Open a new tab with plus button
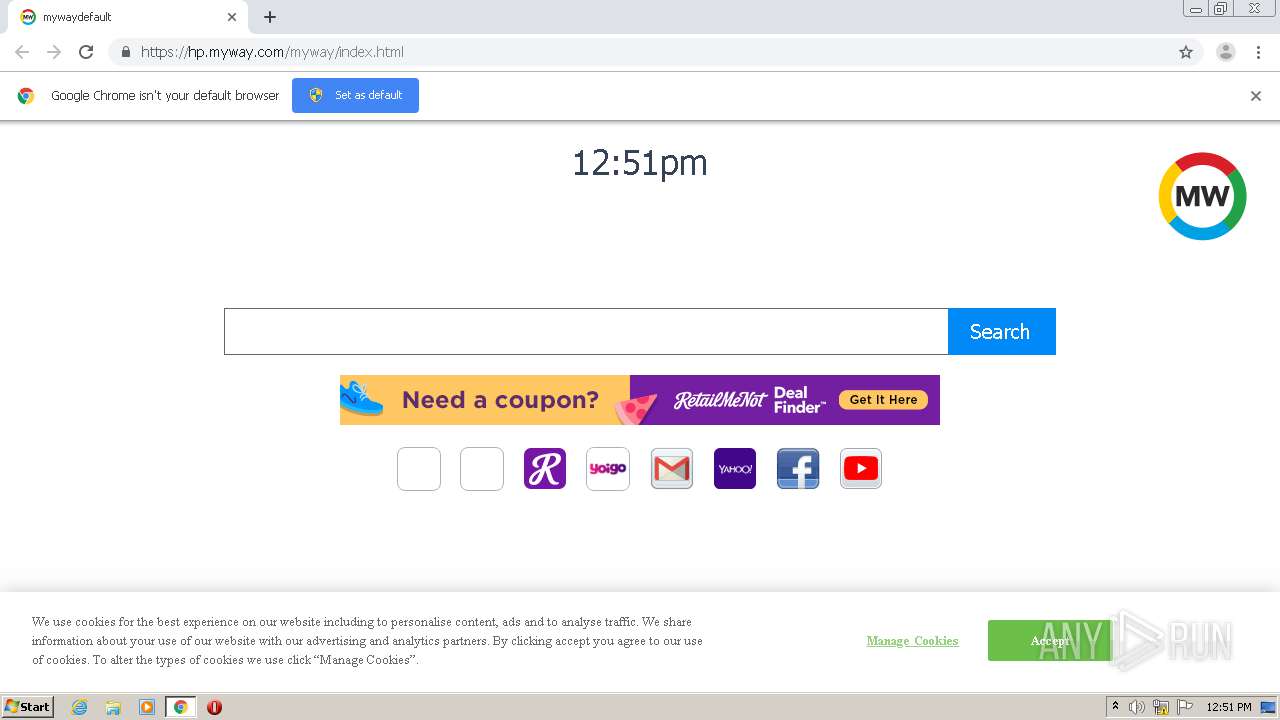The height and width of the screenshot is (720, 1280). click(x=270, y=17)
